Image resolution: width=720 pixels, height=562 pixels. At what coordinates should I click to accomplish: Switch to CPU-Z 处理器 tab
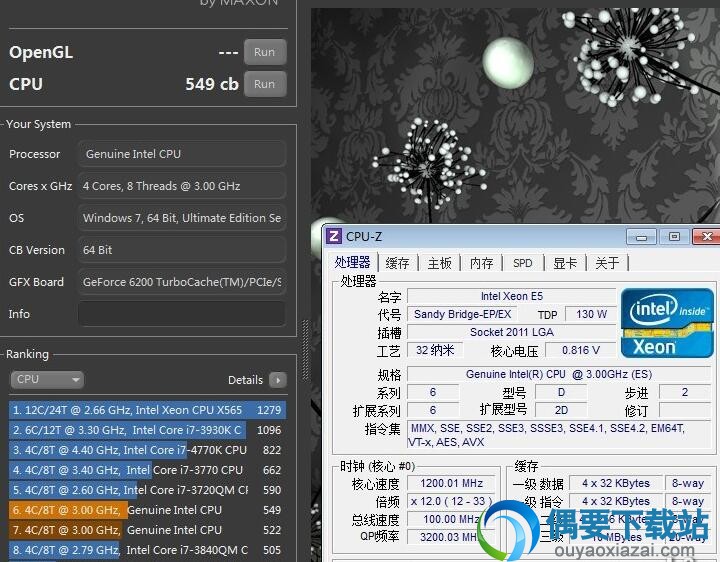click(352, 263)
